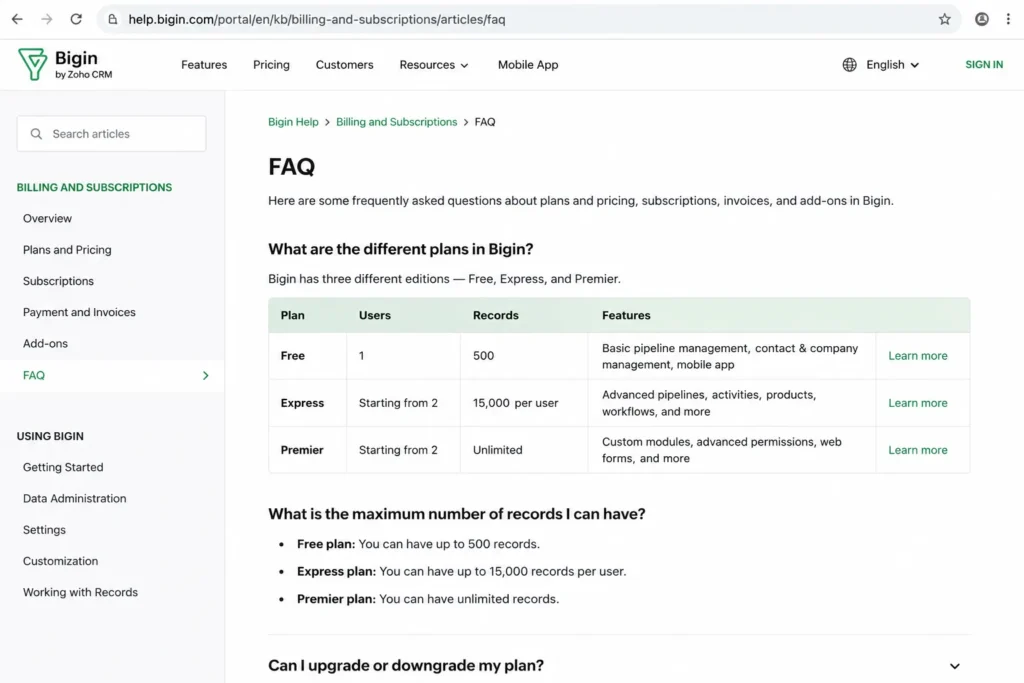Click the magnifier icon in the search box
Screen dimensions: 1024x683
37,134
